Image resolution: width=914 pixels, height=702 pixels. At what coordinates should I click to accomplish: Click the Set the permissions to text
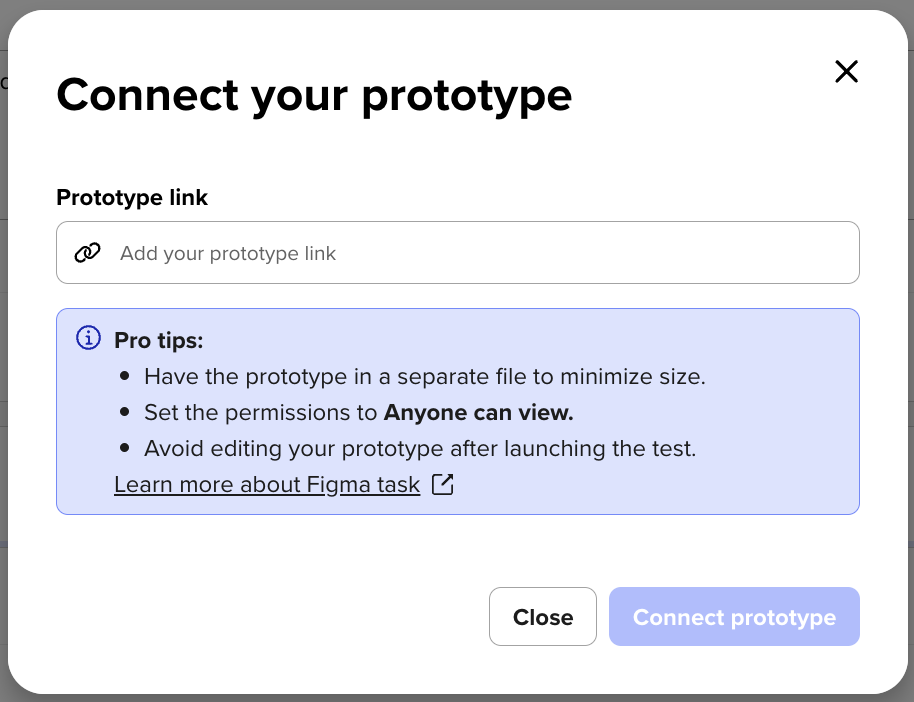(261, 413)
